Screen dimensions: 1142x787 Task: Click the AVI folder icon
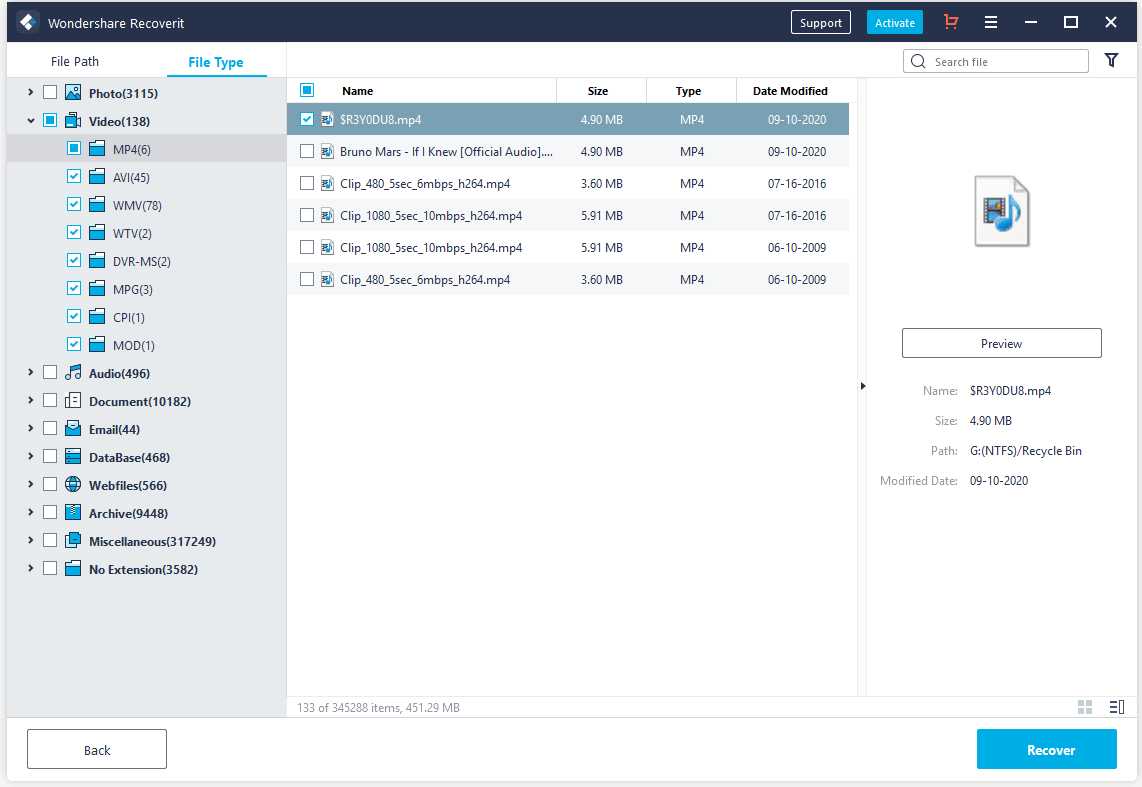98,176
